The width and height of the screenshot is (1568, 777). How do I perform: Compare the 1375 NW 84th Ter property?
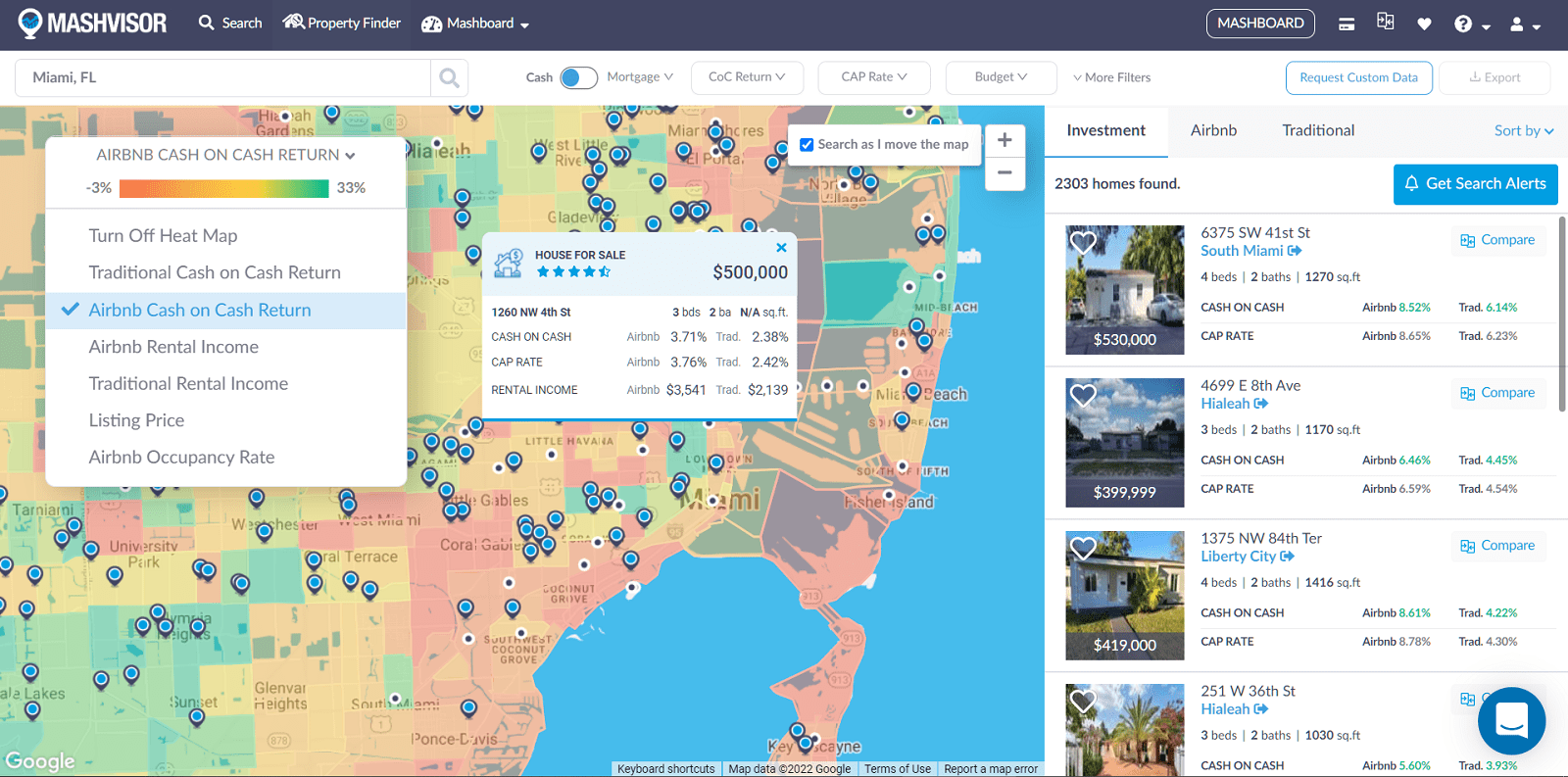point(1497,547)
